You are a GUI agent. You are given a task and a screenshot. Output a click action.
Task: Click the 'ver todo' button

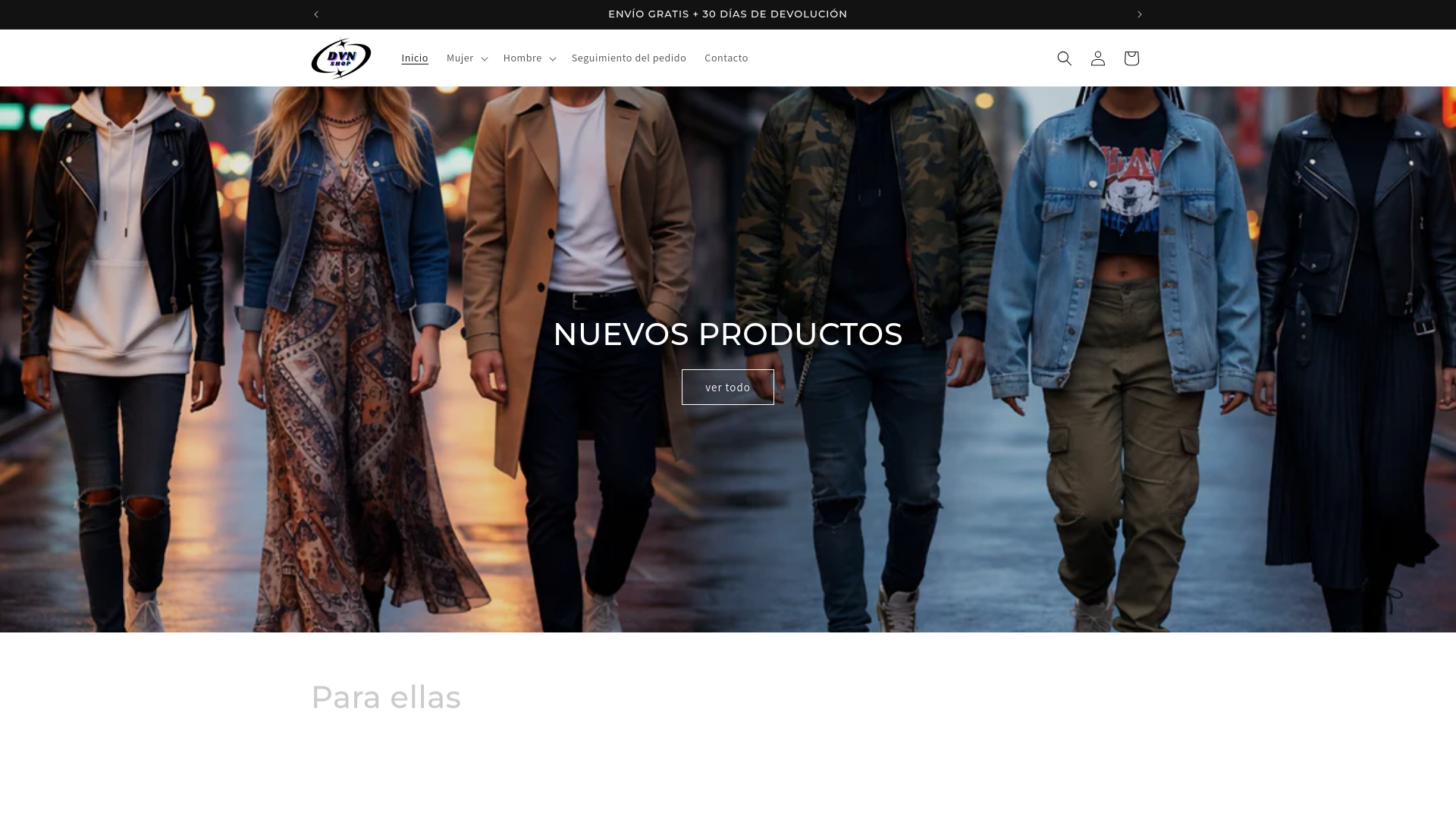click(x=728, y=388)
